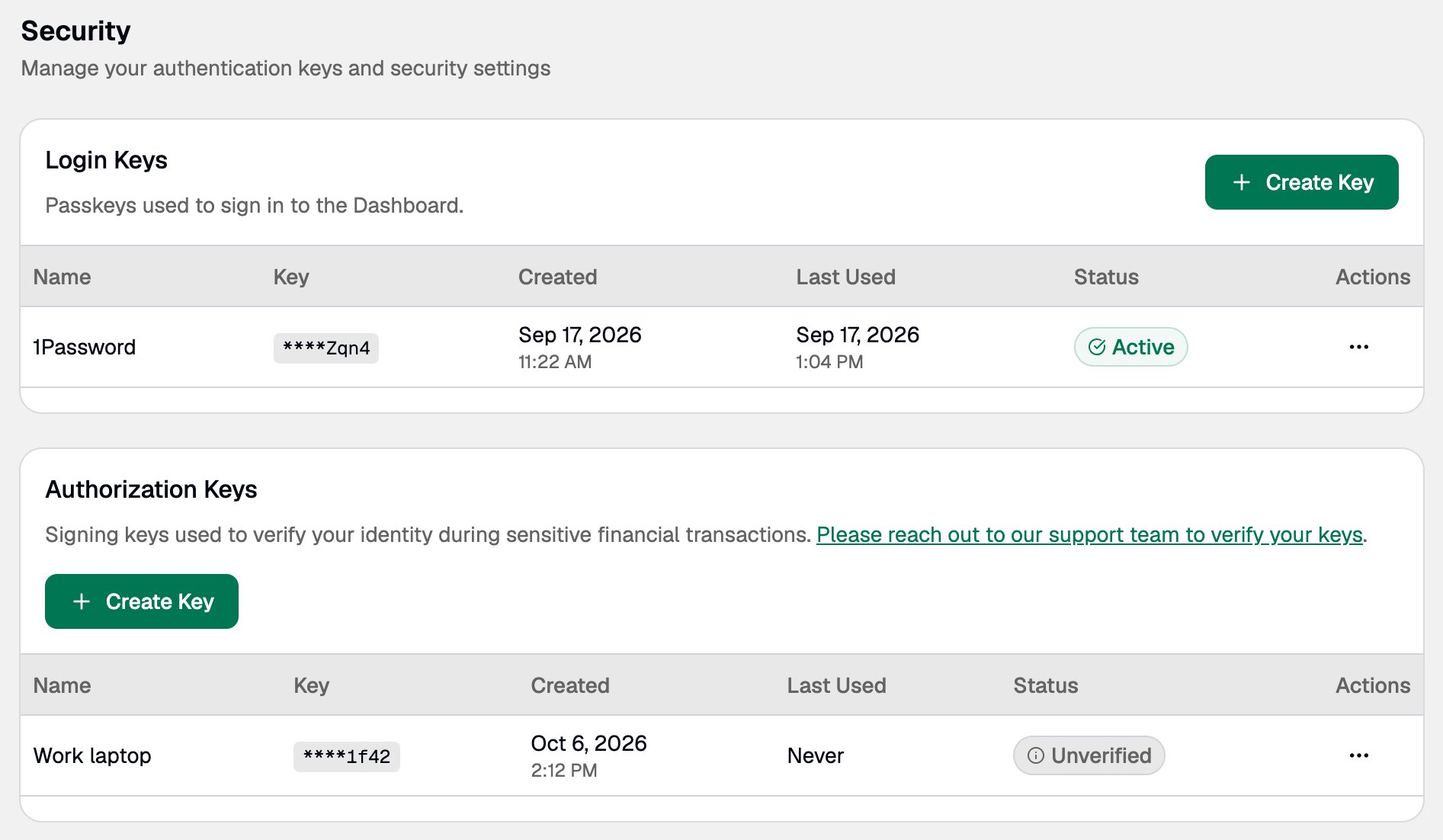The width and height of the screenshot is (1443, 840).
Task: Click the Active status badge
Action: click(x=1130, y=347)
